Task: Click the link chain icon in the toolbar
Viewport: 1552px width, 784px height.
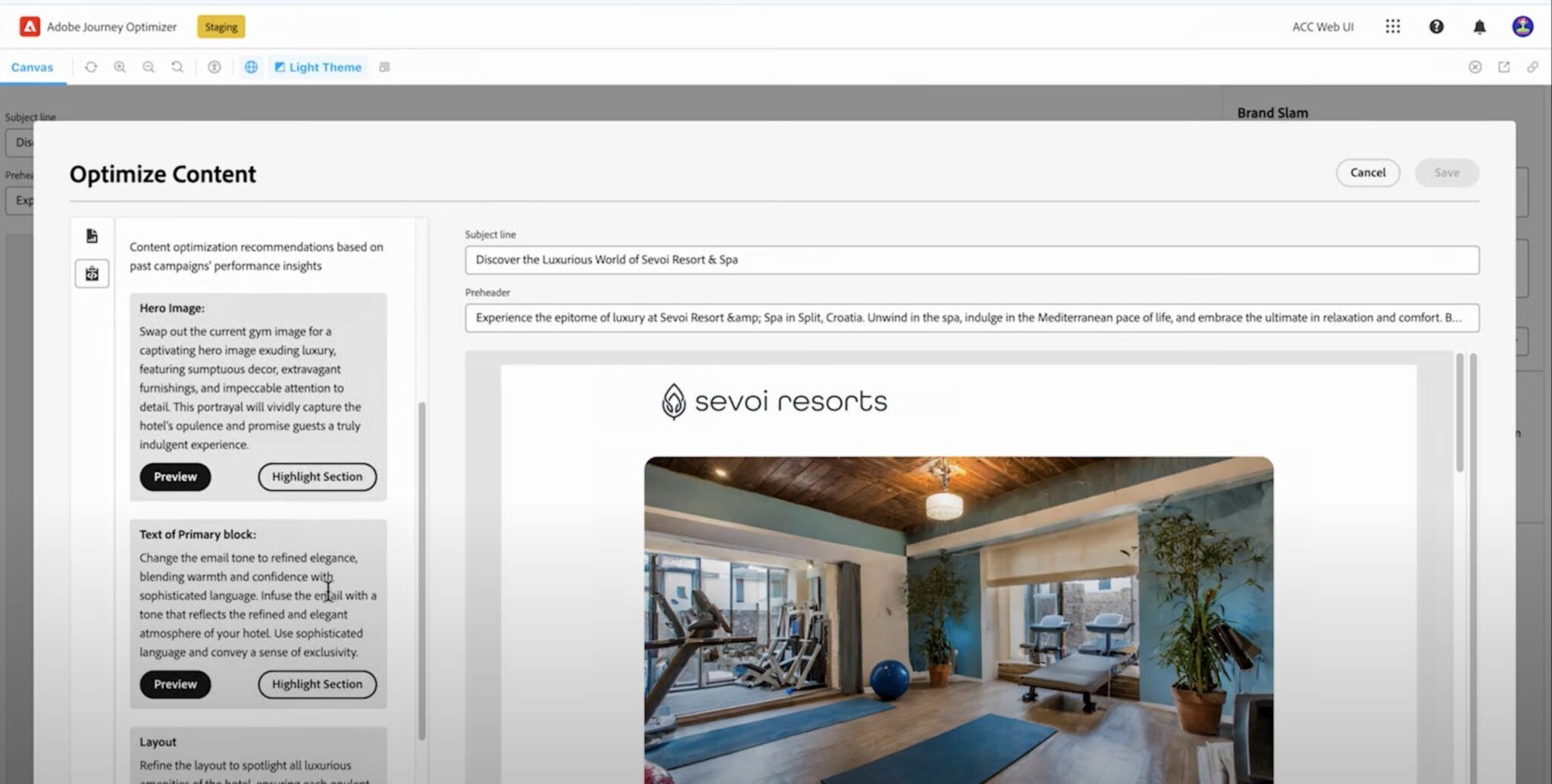Action: (1532, 67)
